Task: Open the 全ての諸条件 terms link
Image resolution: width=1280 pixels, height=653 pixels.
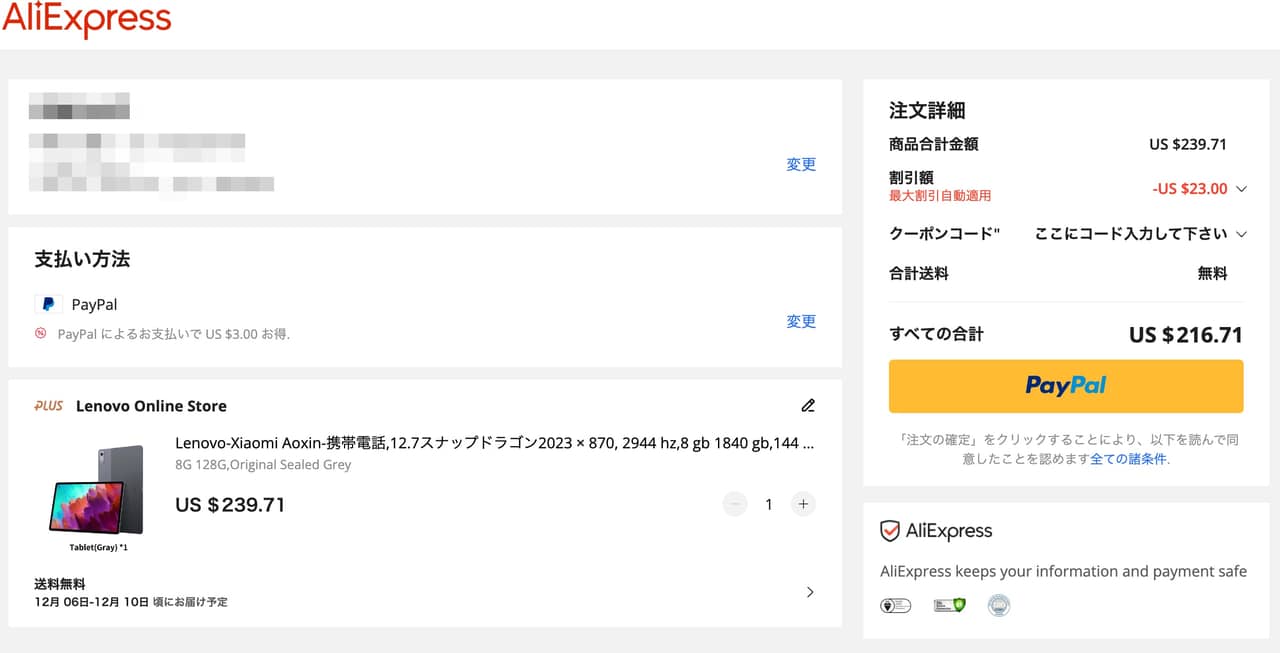Action: click(1127, 459)
